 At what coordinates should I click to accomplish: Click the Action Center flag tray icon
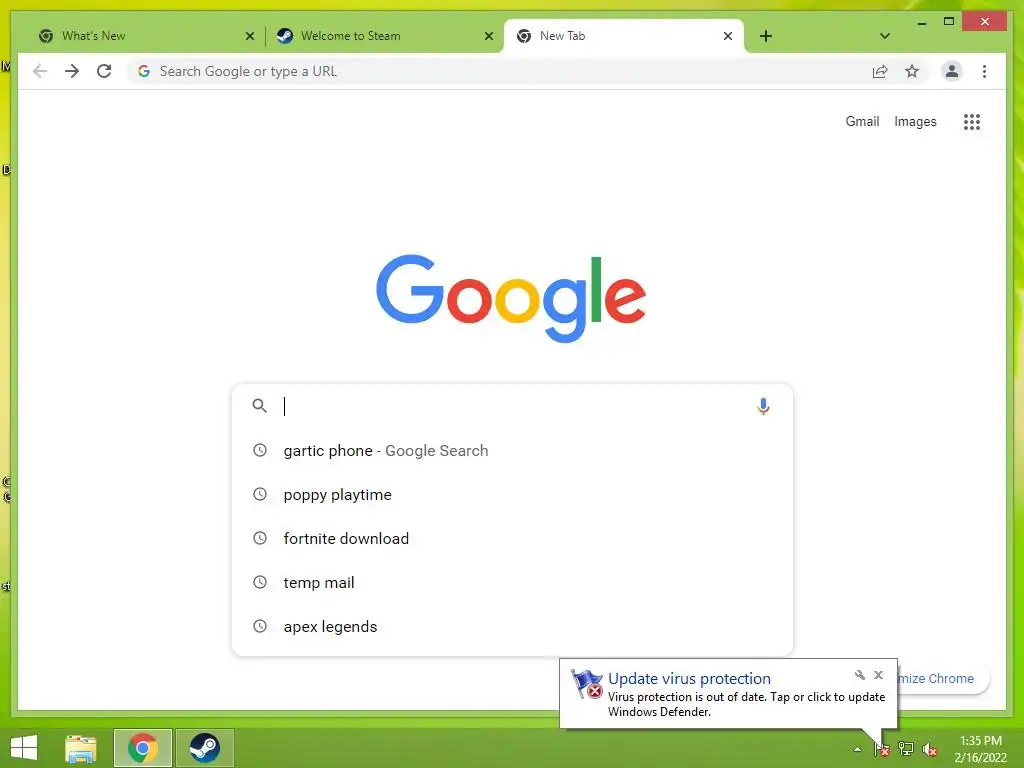pos(881,748)
